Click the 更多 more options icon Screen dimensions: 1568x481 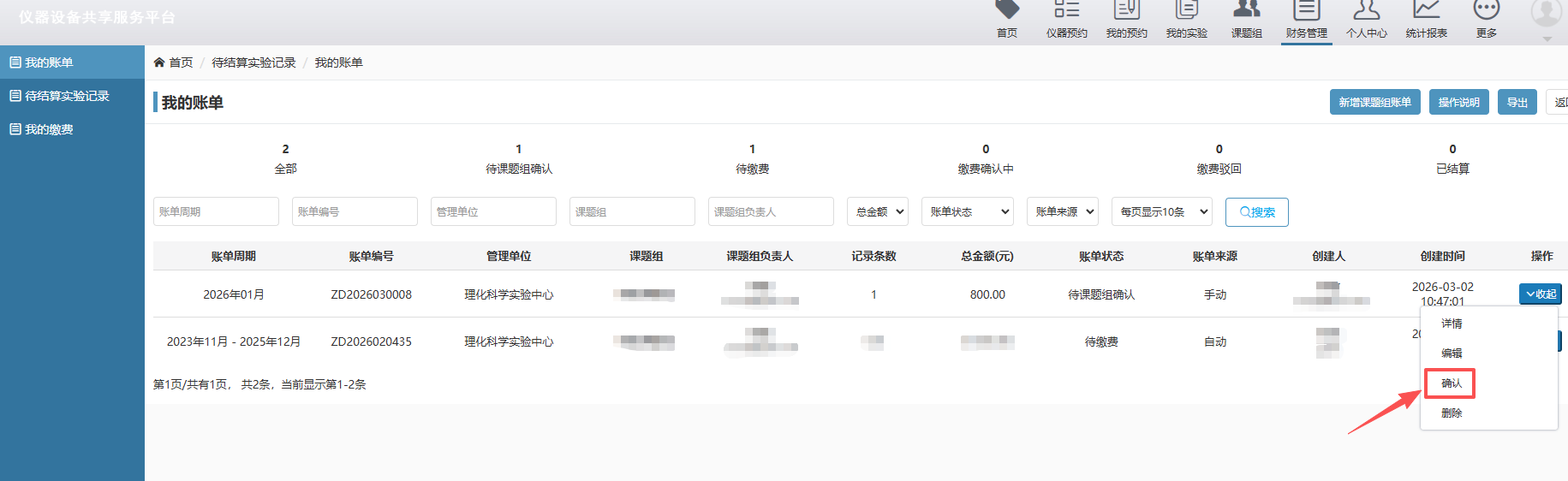click(x=1486, y=19)
